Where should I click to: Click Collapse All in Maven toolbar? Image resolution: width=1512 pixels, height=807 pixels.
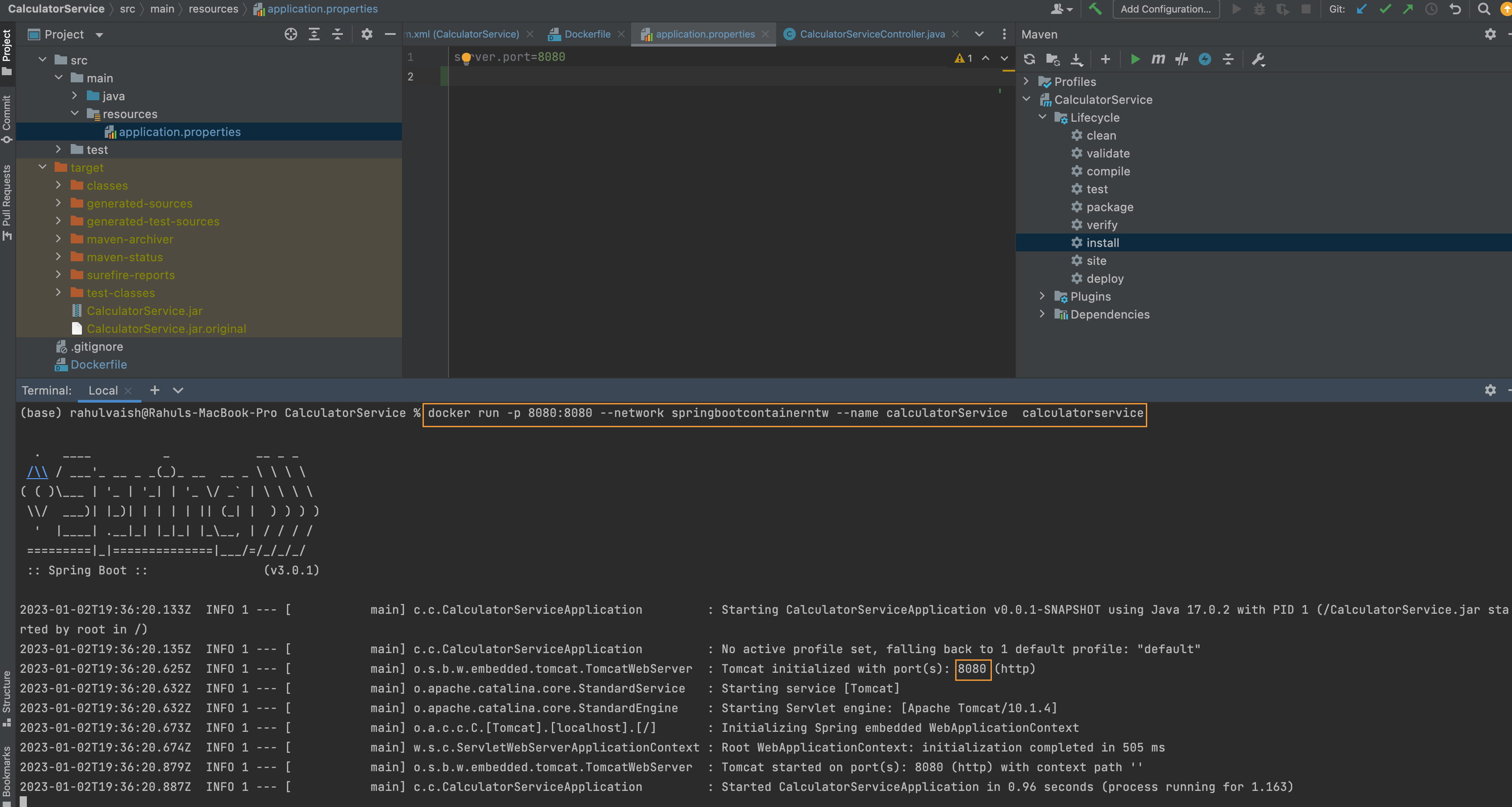coord(1228,59)
